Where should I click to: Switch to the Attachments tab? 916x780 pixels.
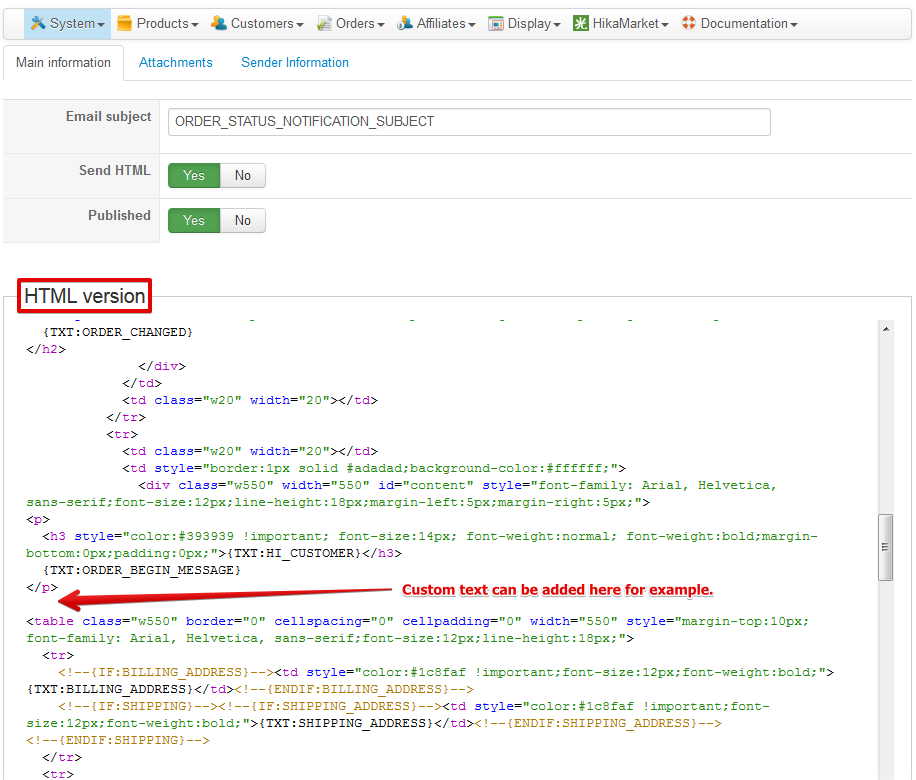pos(176,62)
